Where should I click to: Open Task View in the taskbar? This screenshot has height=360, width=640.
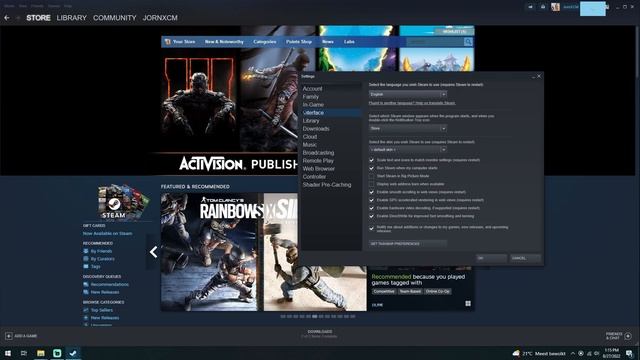[24, 353]
